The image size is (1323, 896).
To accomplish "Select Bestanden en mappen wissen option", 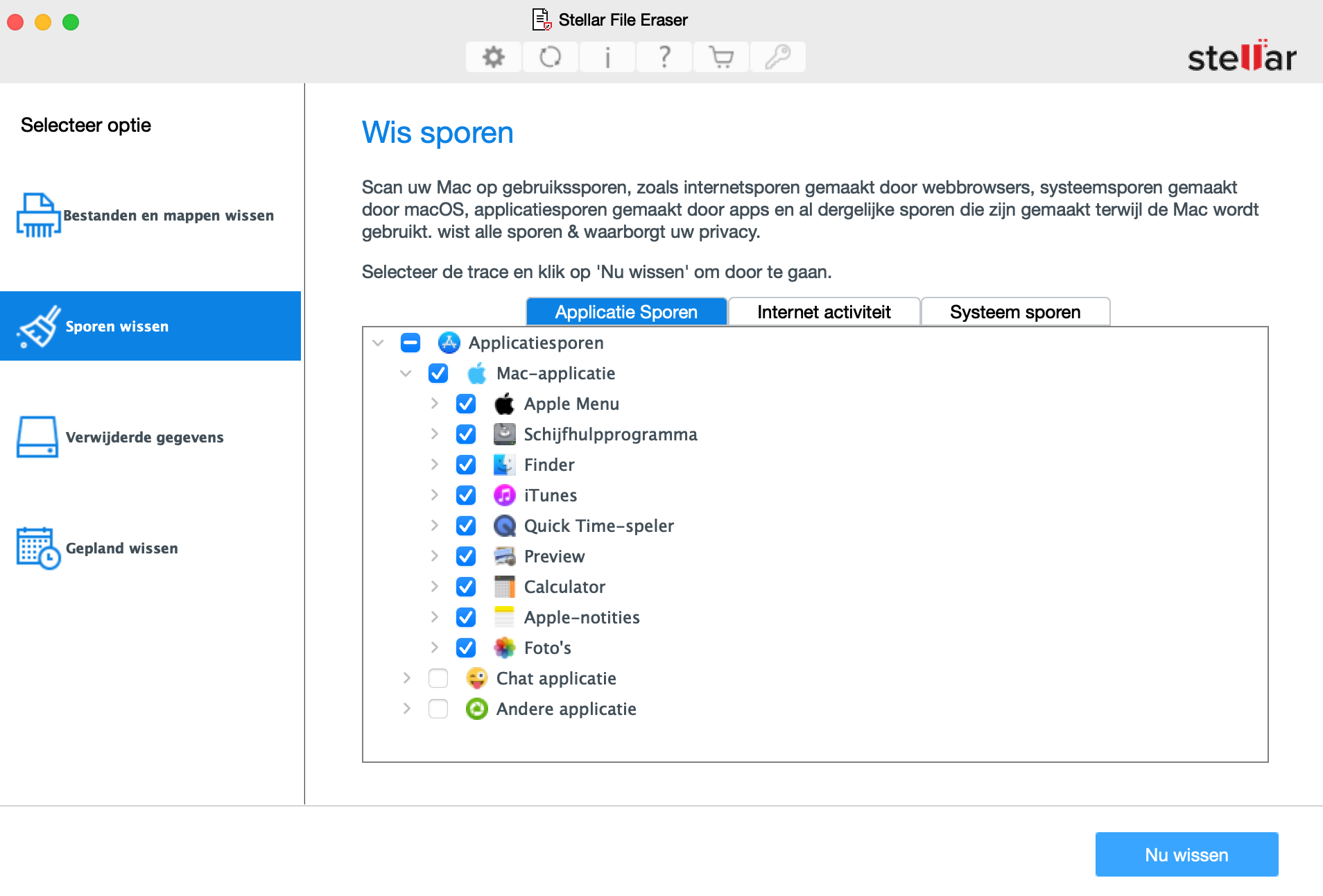I will (150, 215).
